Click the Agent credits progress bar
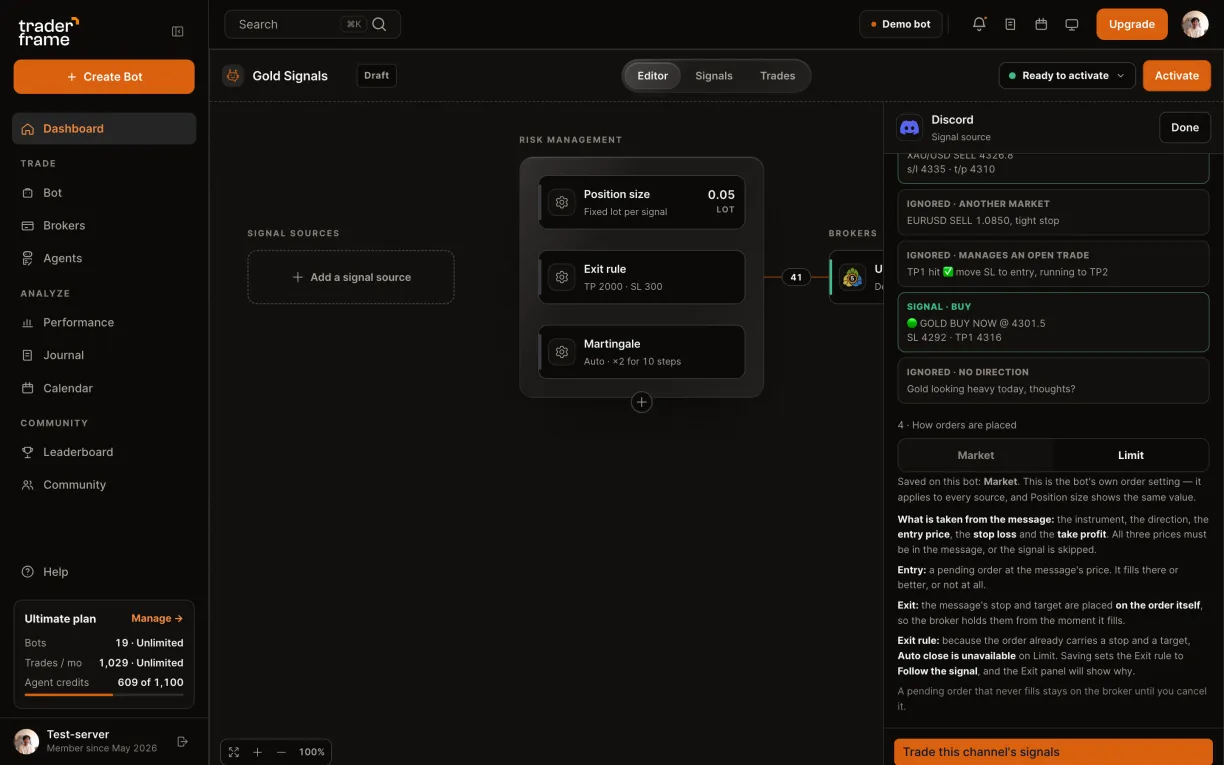 (x=104, y=695)
